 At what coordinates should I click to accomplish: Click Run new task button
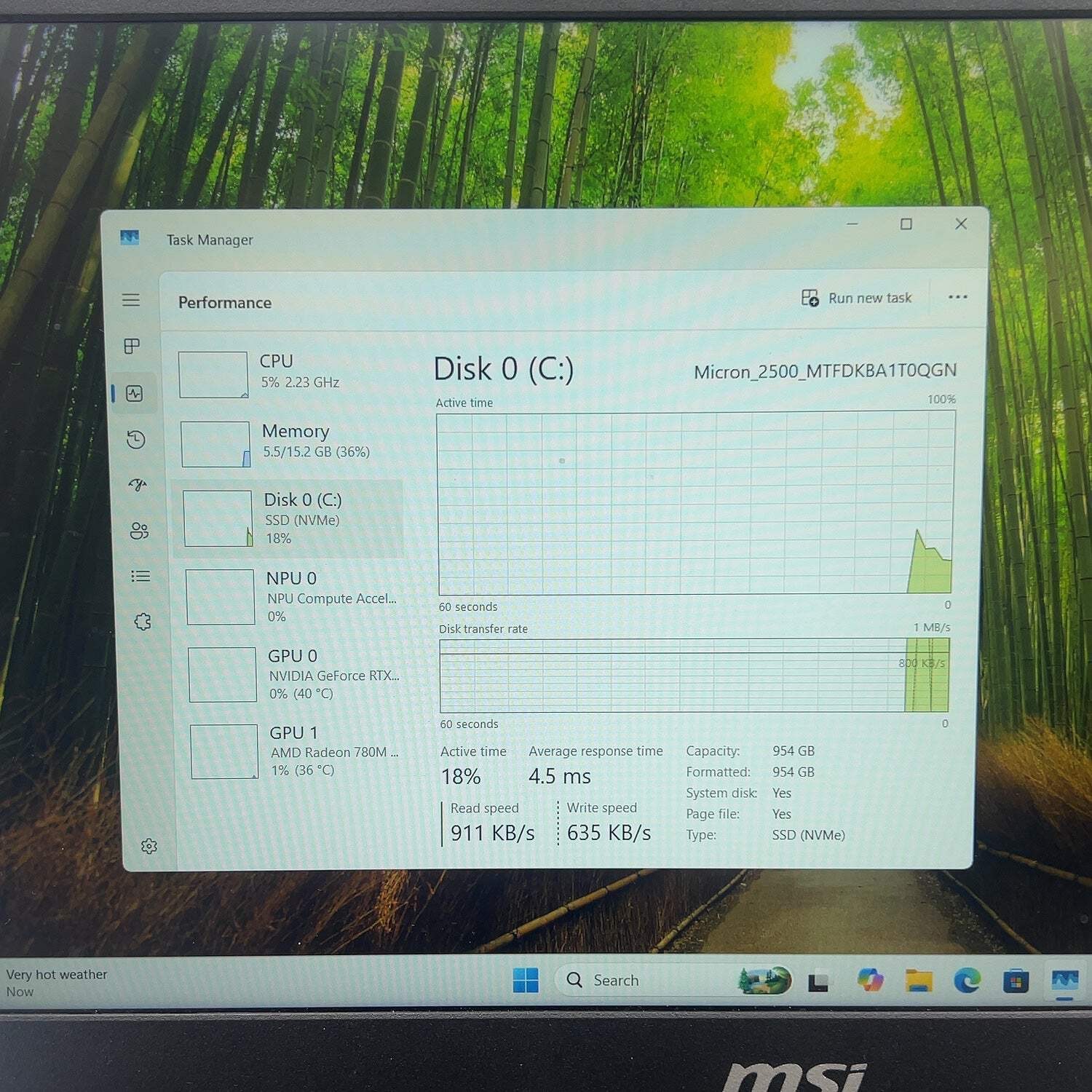pos(856,298)
